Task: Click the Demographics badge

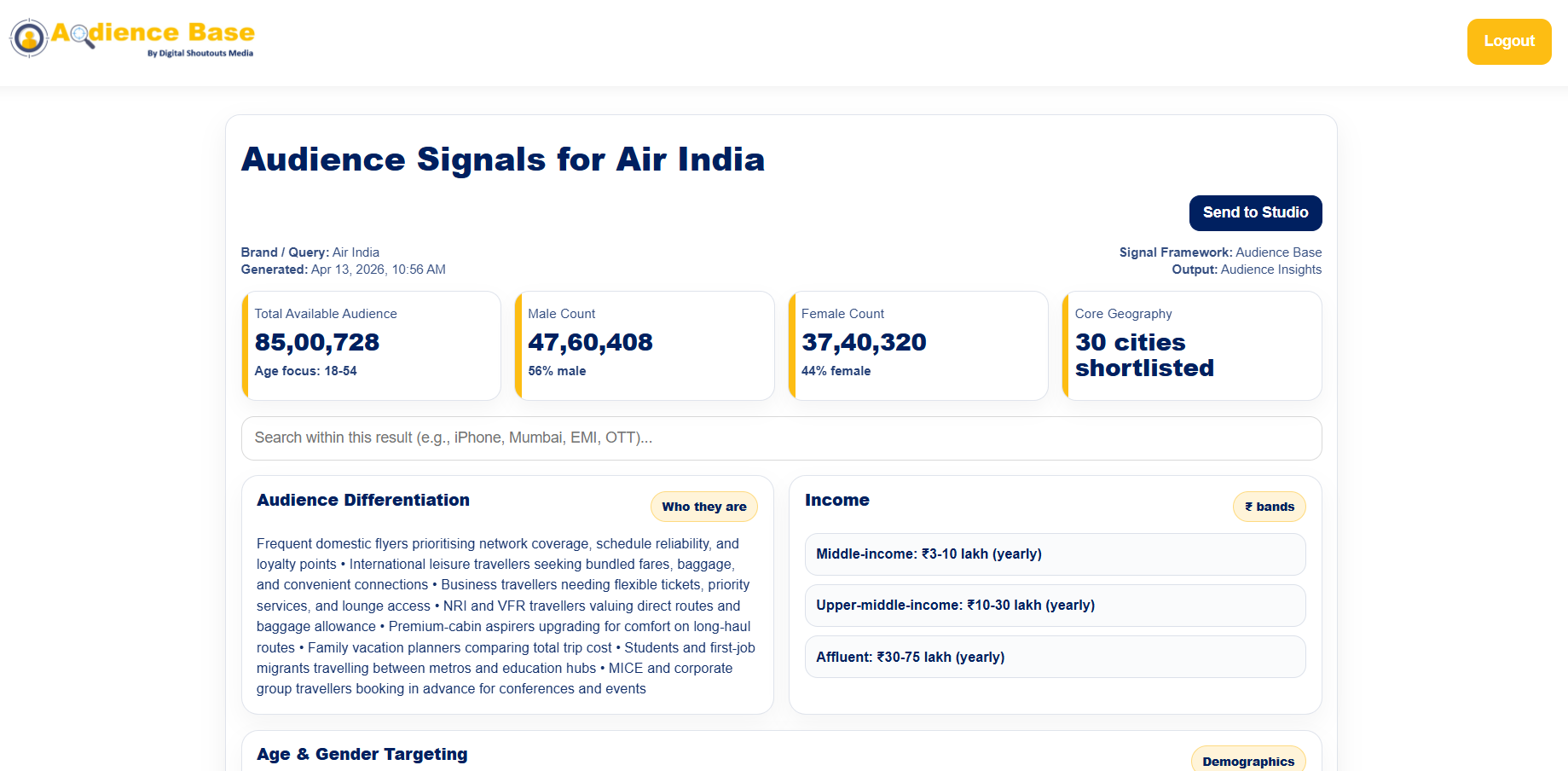Action: pos(1248,761)
